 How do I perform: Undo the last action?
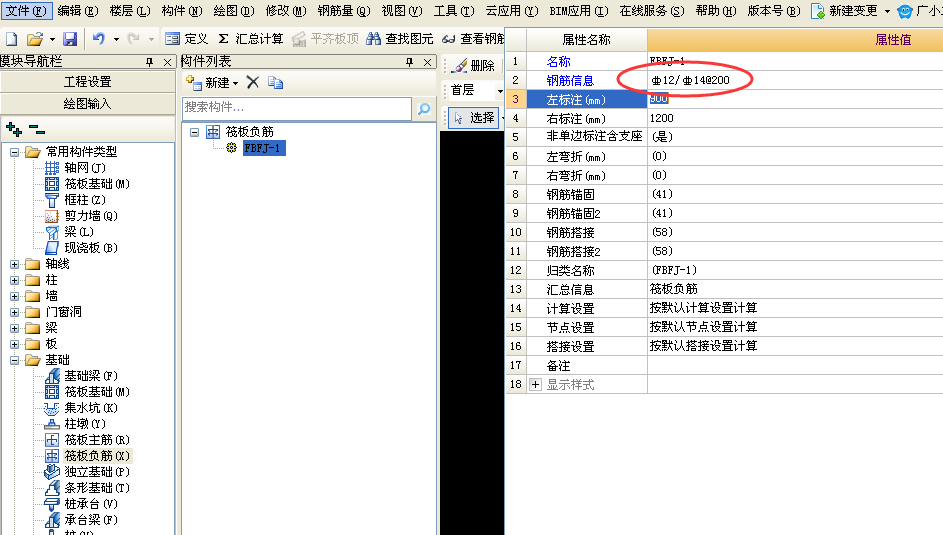[x=99, y=39]
